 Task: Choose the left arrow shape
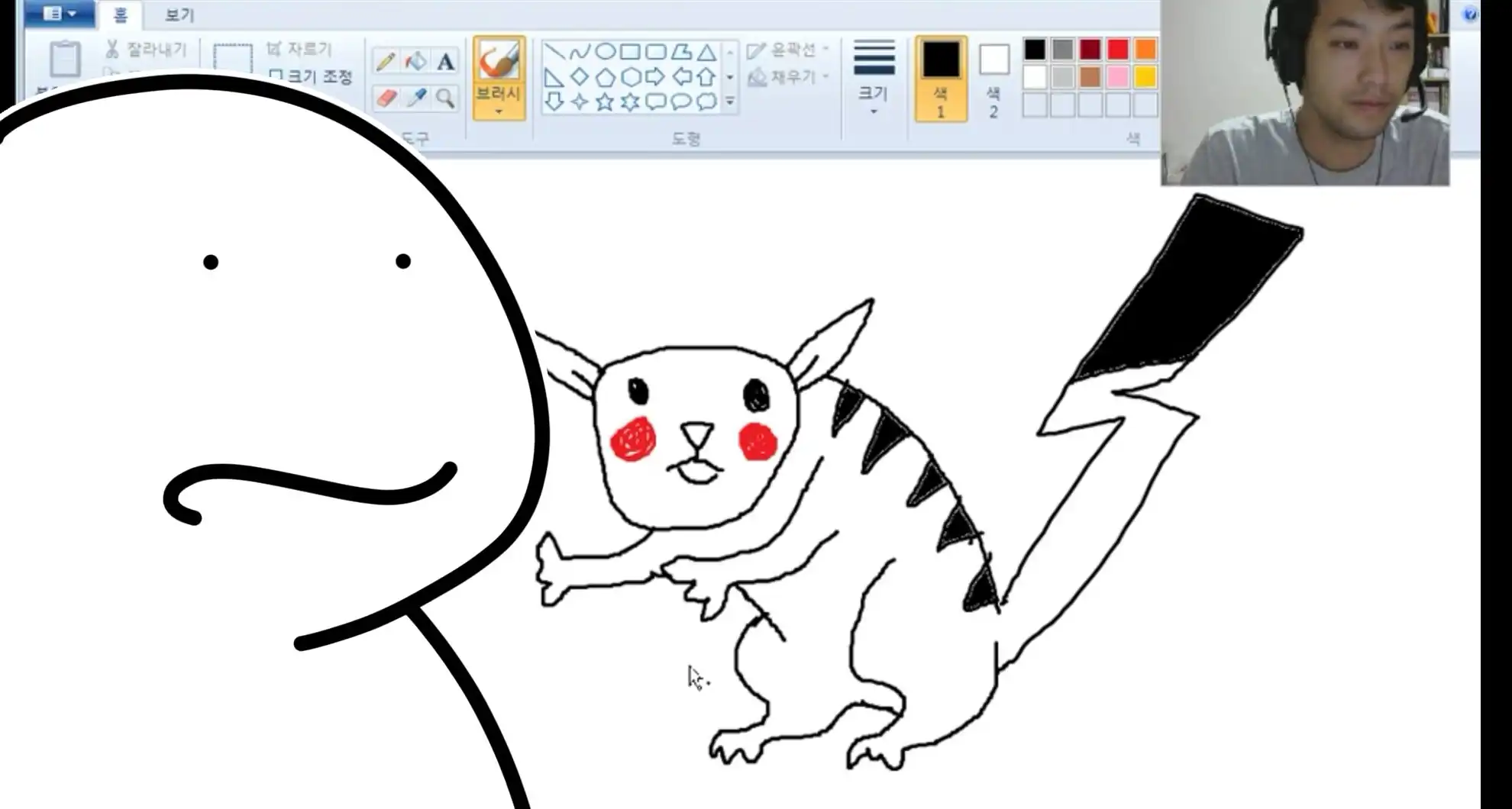click(x=681, y=77)
